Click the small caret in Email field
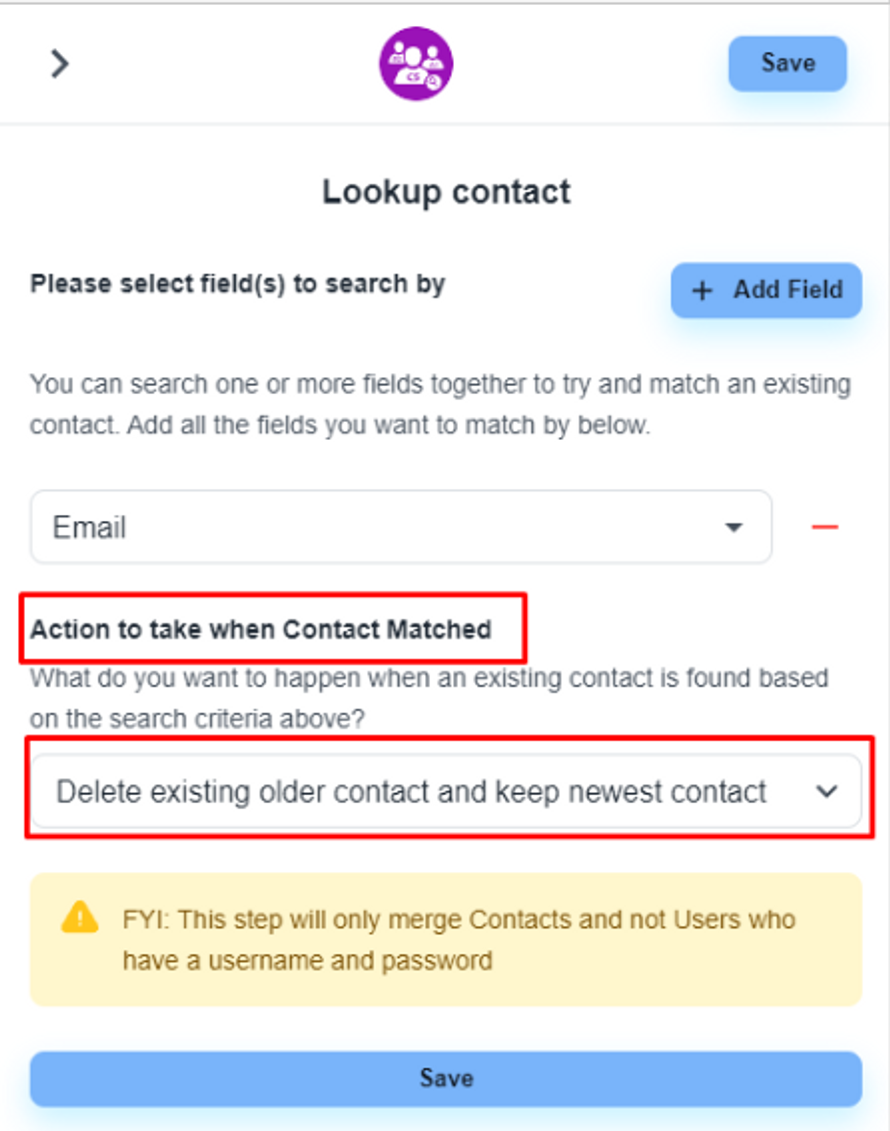This screenshot has width=890, height=1131. click(734, 527)
